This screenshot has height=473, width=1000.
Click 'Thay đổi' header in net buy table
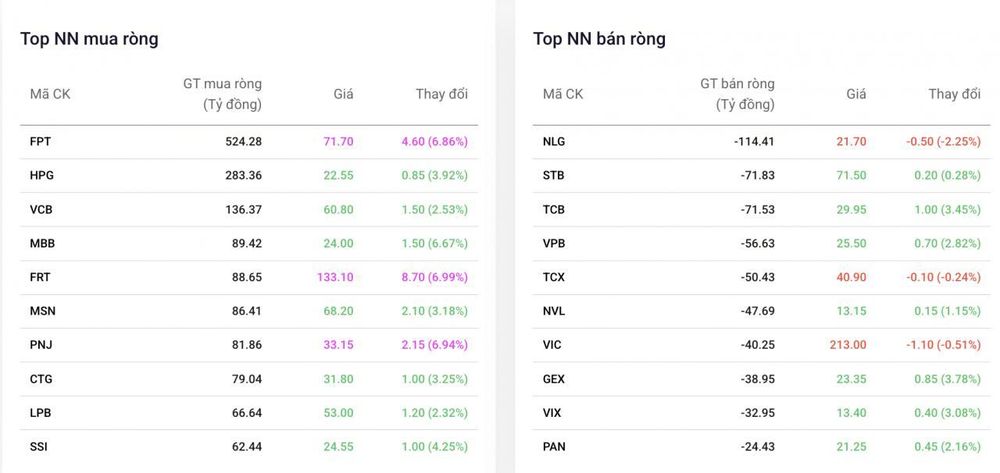(442, 94)
